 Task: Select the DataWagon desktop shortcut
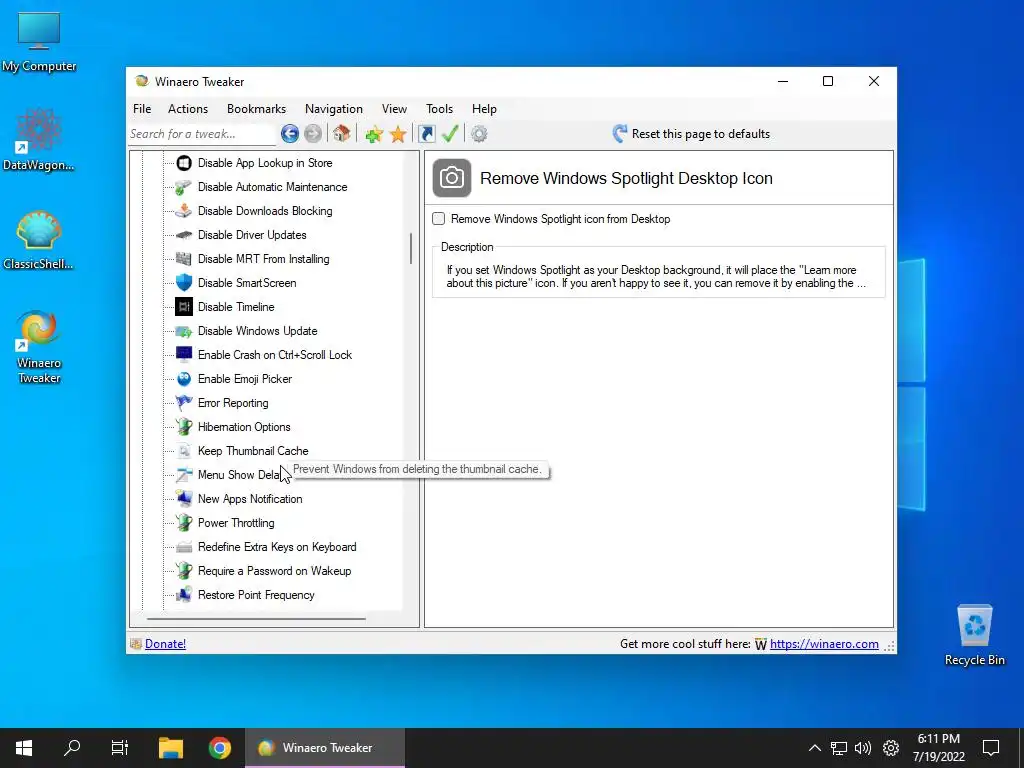tap(39, 140)
